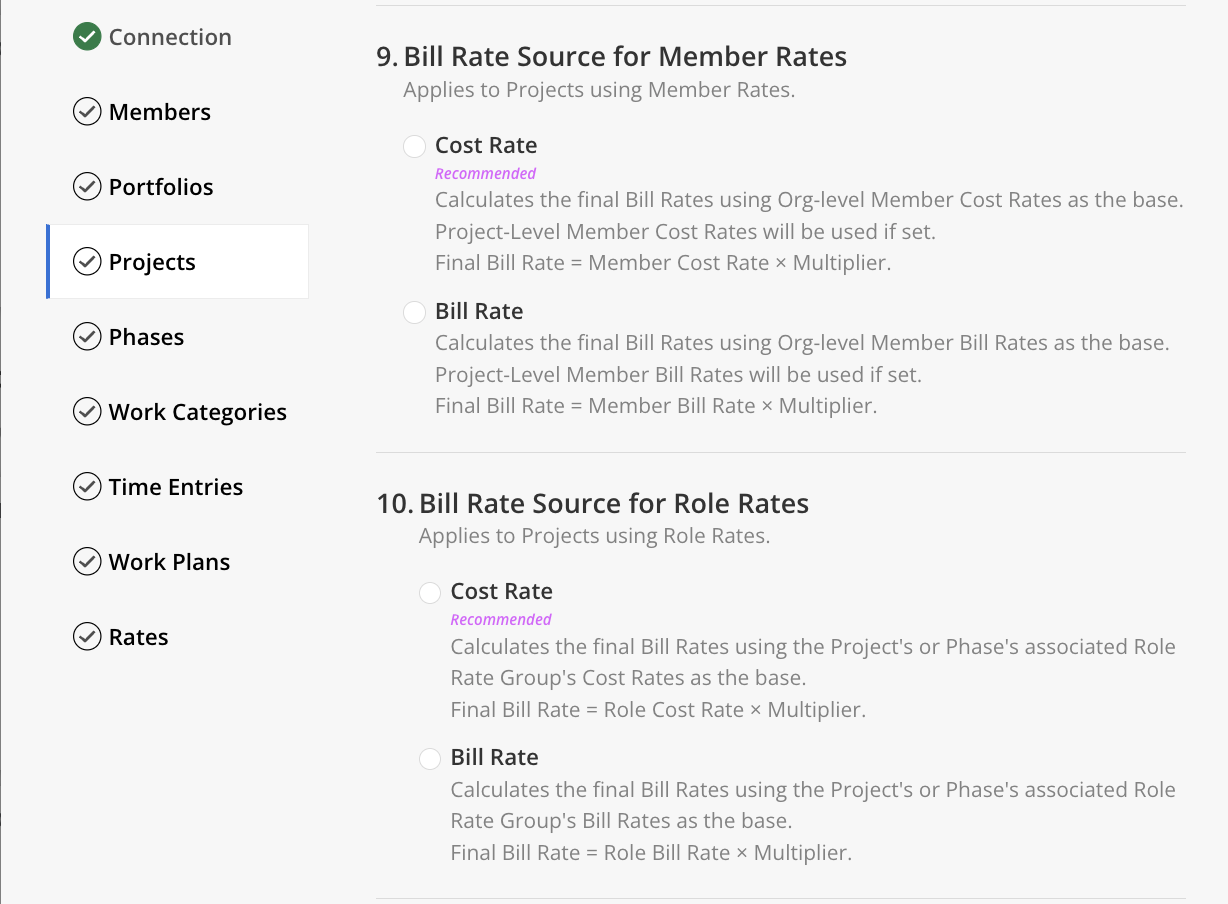
Task: Choose Cost Rate for Role Rates
Action: 430,592
